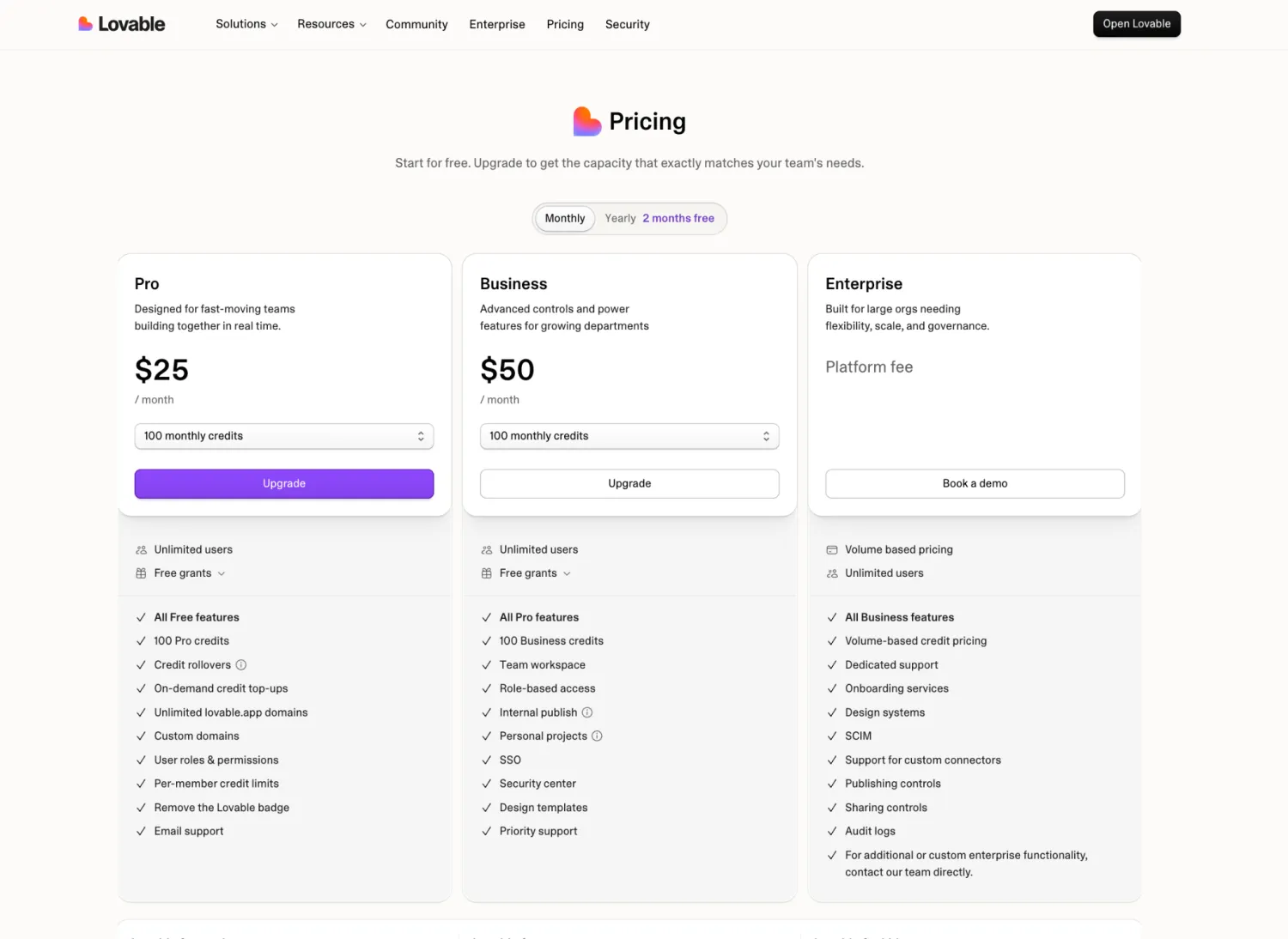Image resolution: width=1288 pixels, height=939 pixels.
Task: Click the text User roles & permissions
Action: point(216,760)
